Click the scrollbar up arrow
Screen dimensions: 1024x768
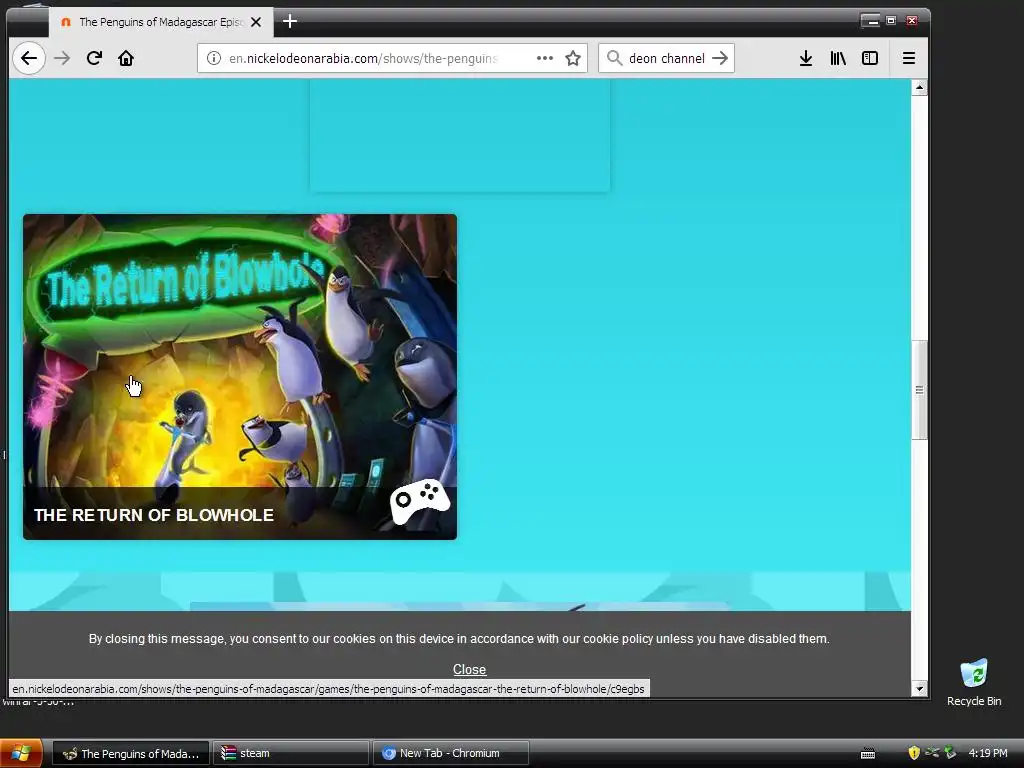920,87
